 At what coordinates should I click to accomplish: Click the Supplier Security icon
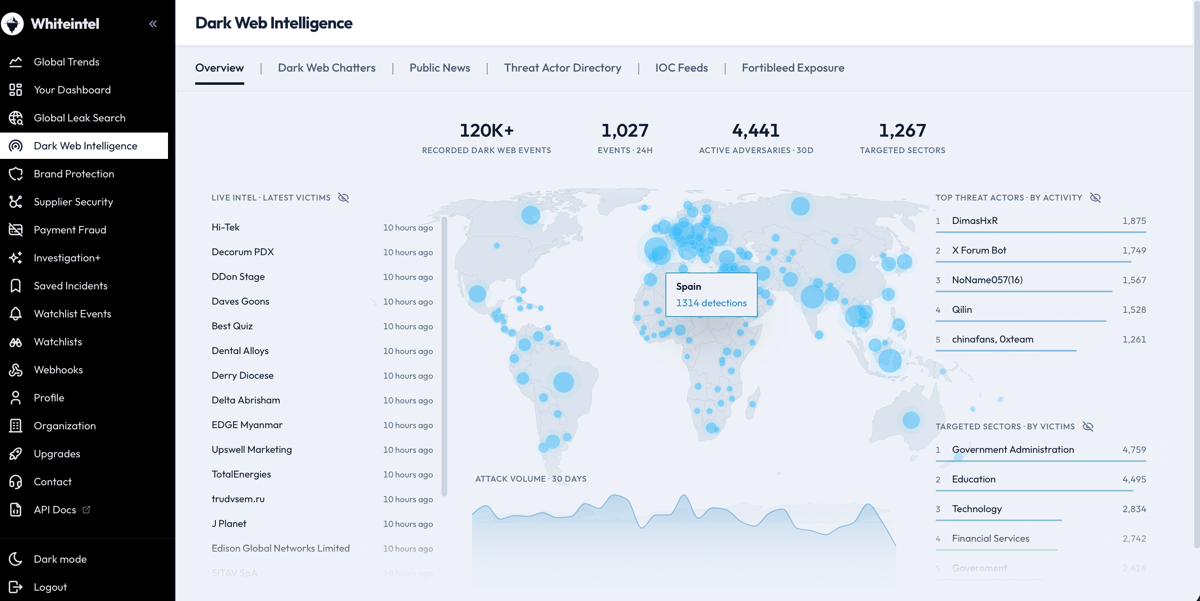coord(16,202)
